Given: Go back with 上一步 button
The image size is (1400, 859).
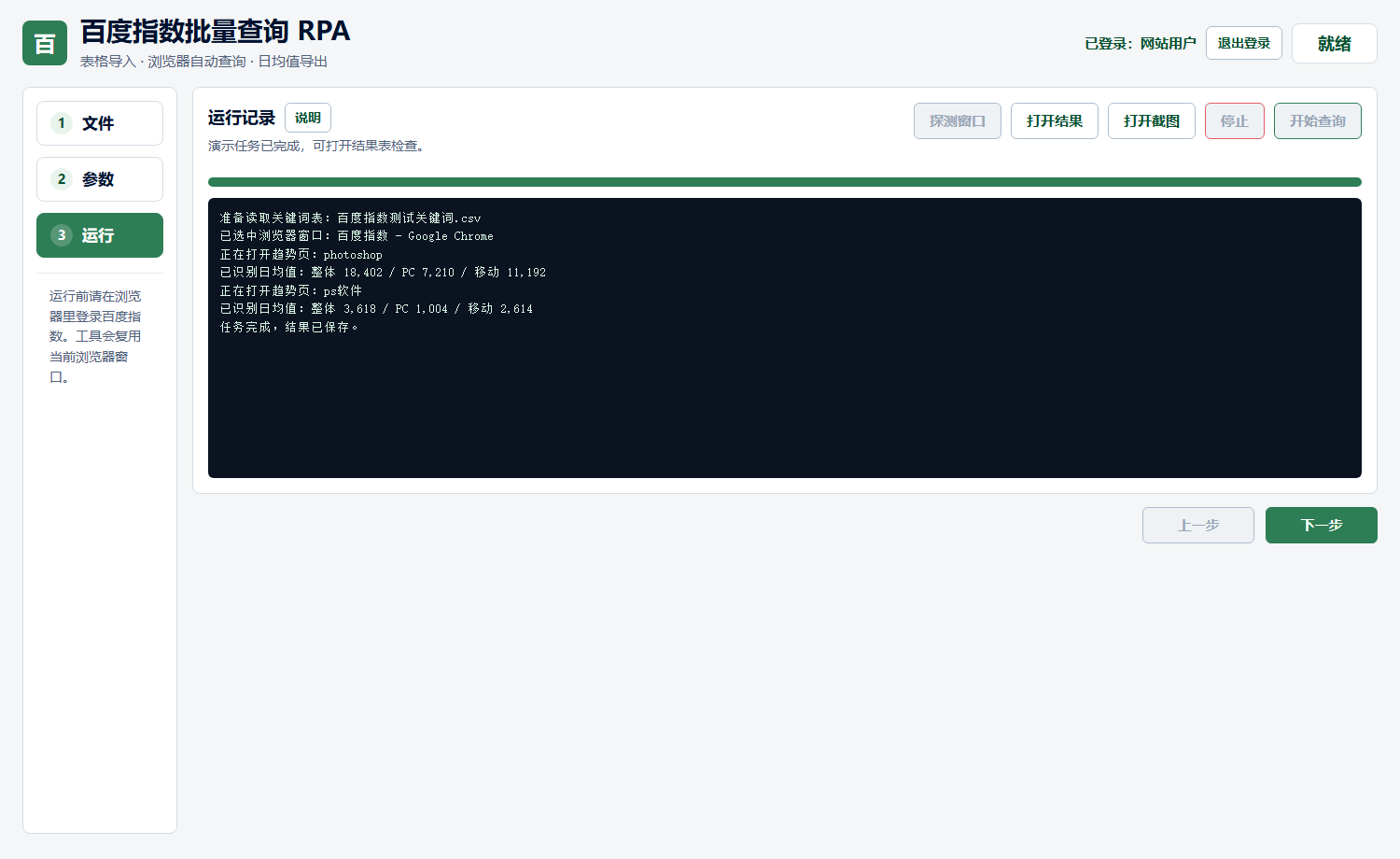Looking at the screenshot, I should tap(1198, 525).
